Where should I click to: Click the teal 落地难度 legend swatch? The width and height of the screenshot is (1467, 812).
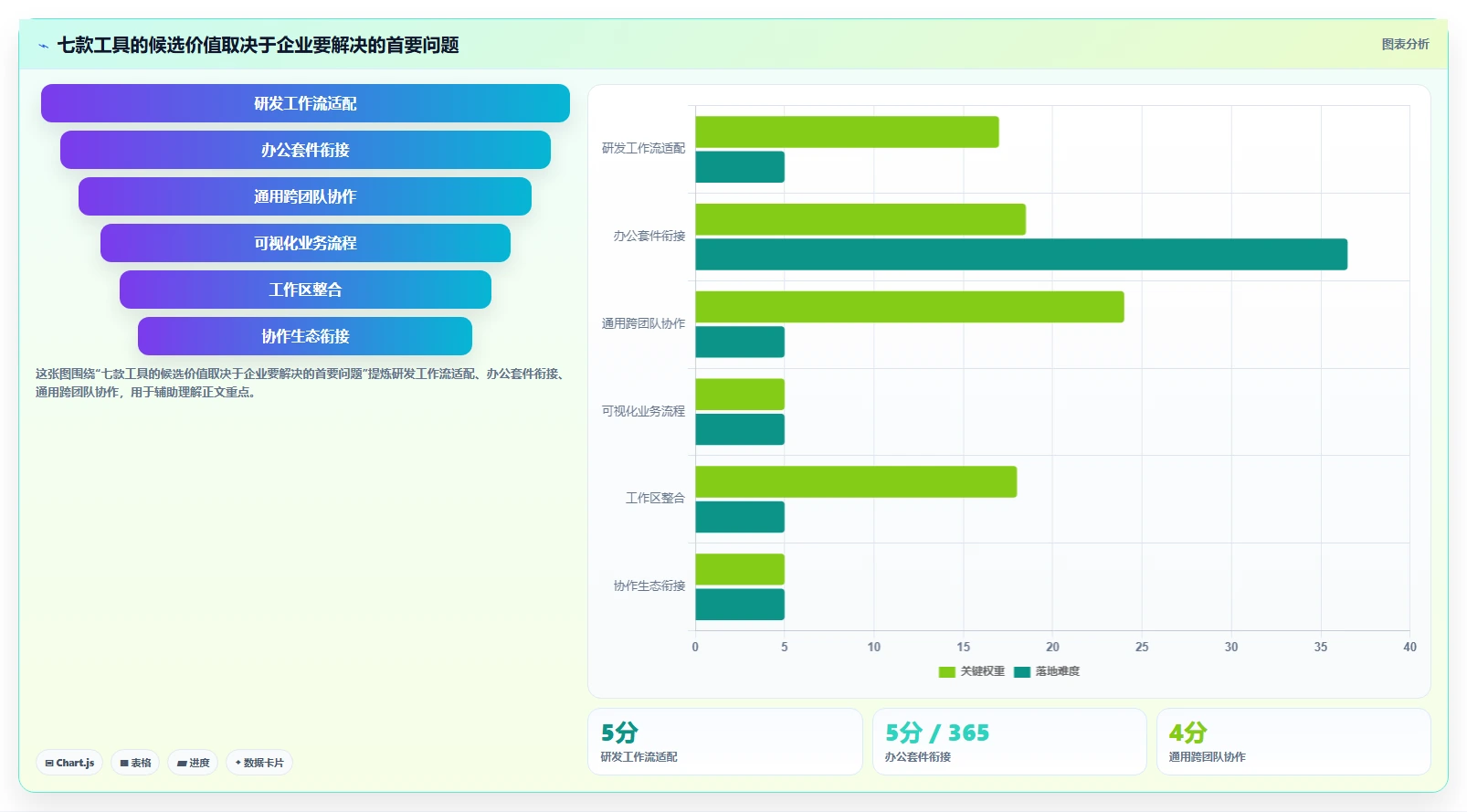1022,672
